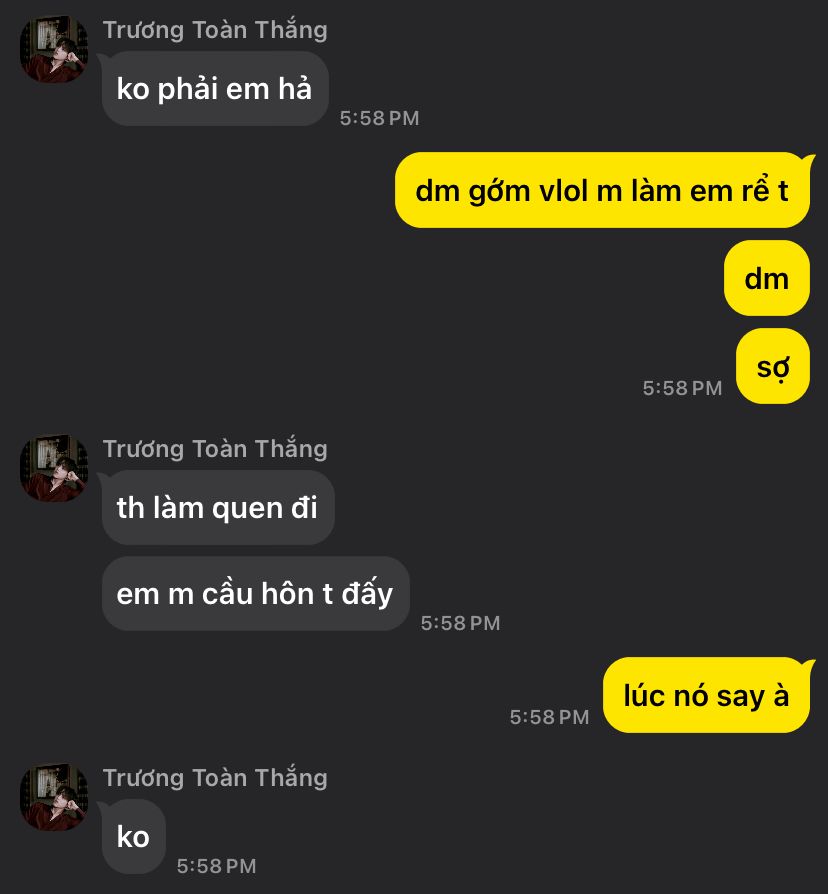Image resolution: width=828 pixels, height=894 pixels.
Task: Open sender name above 'ko phải em hả'
Action: [215, 30]
